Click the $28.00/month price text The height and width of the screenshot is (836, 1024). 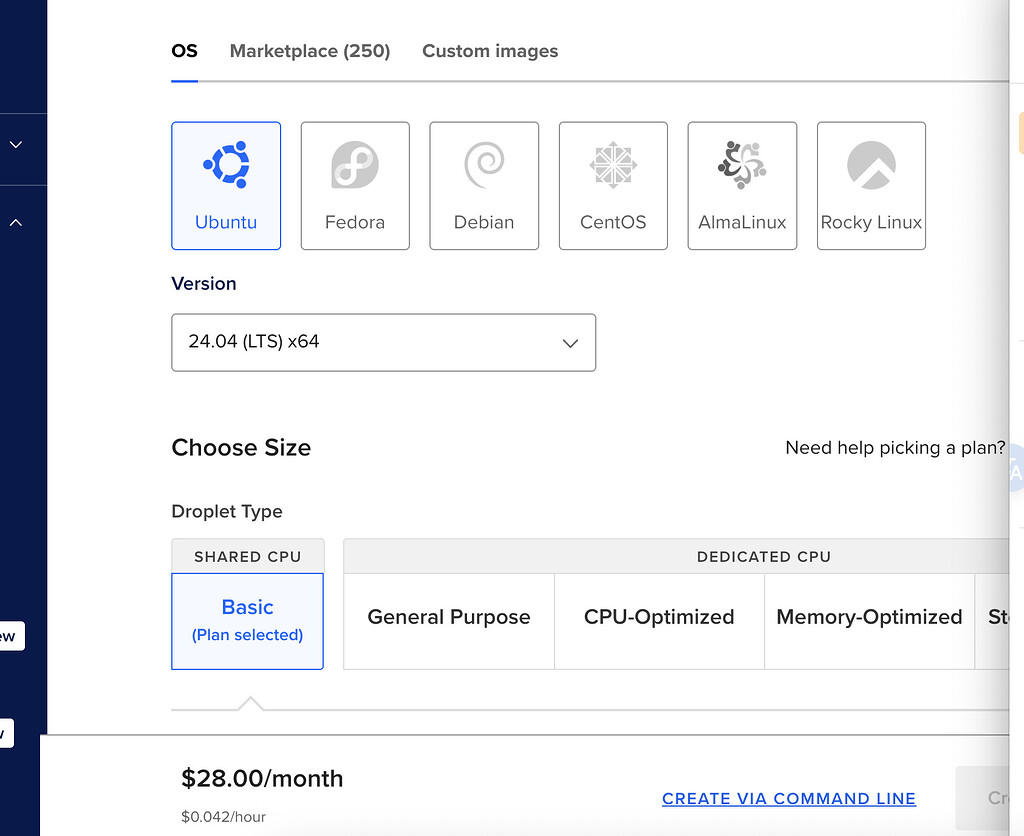point(262,779)
